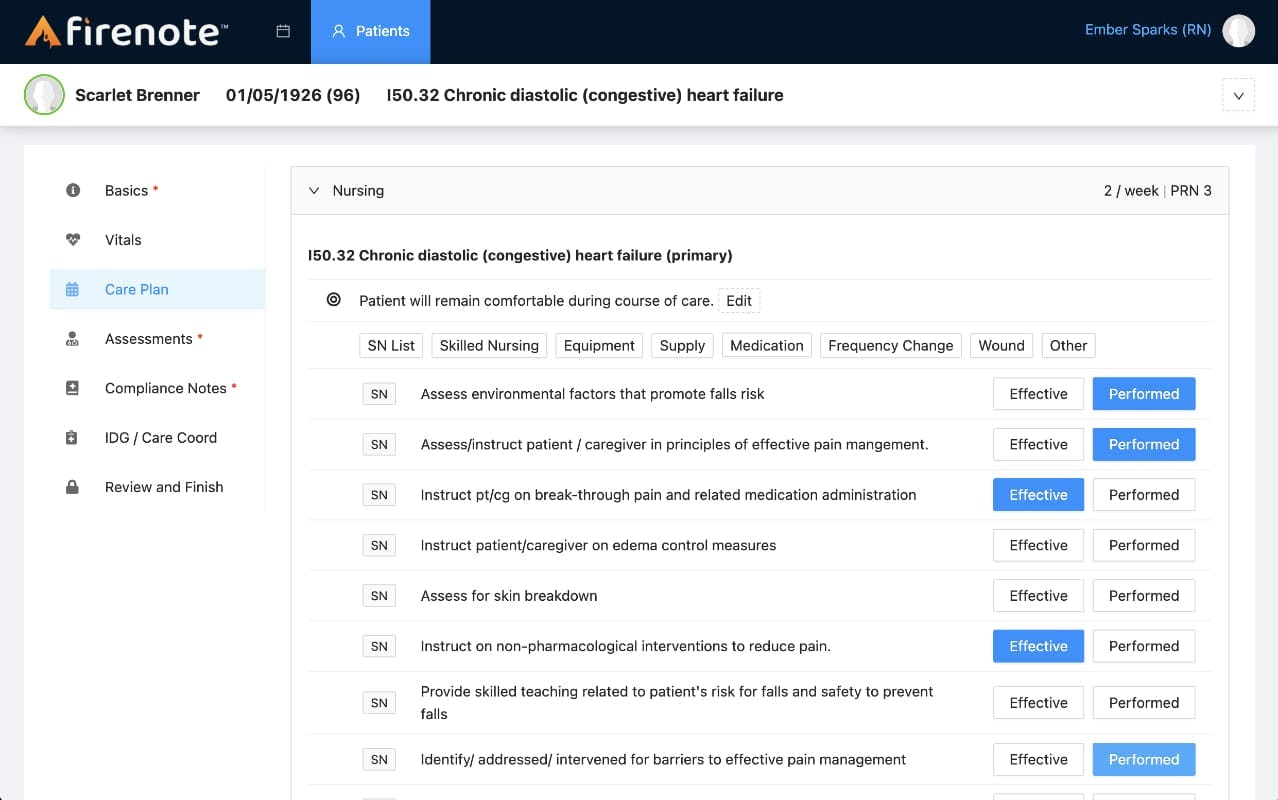Collapse the Nursing section chevron
1278x800 pixels.
(314, 190)
